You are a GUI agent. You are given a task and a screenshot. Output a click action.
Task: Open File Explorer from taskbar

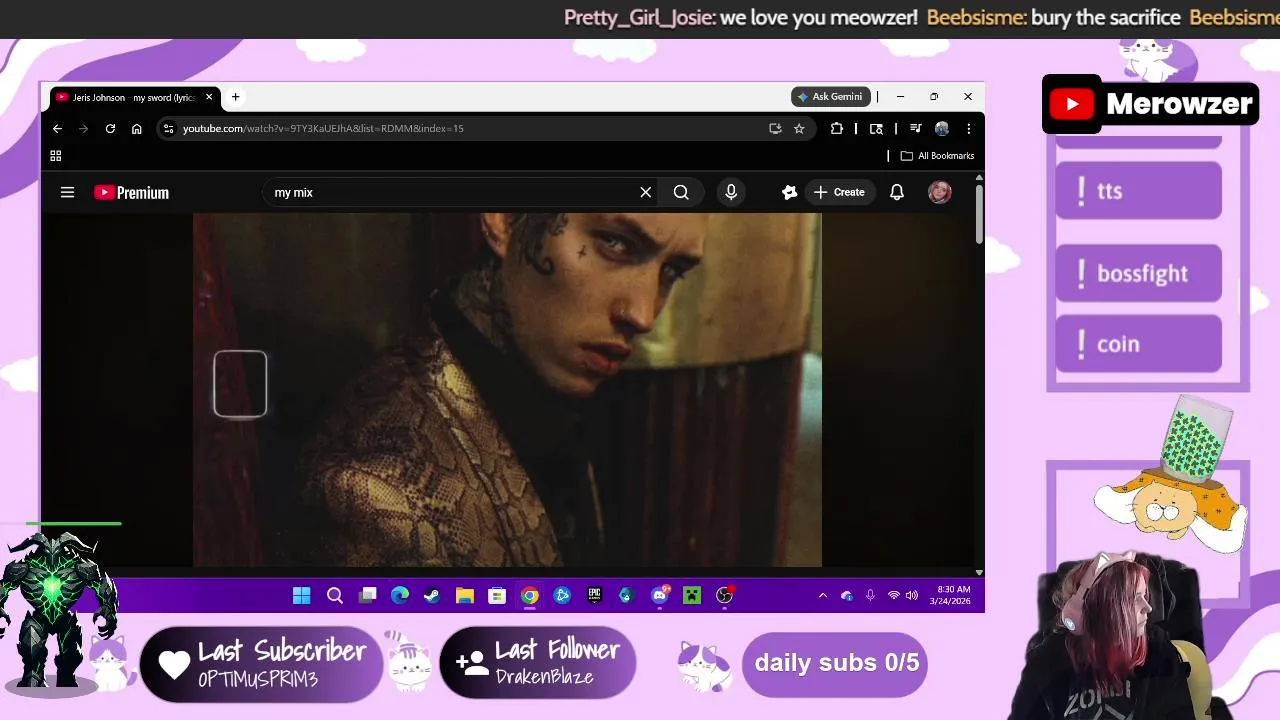464,596
